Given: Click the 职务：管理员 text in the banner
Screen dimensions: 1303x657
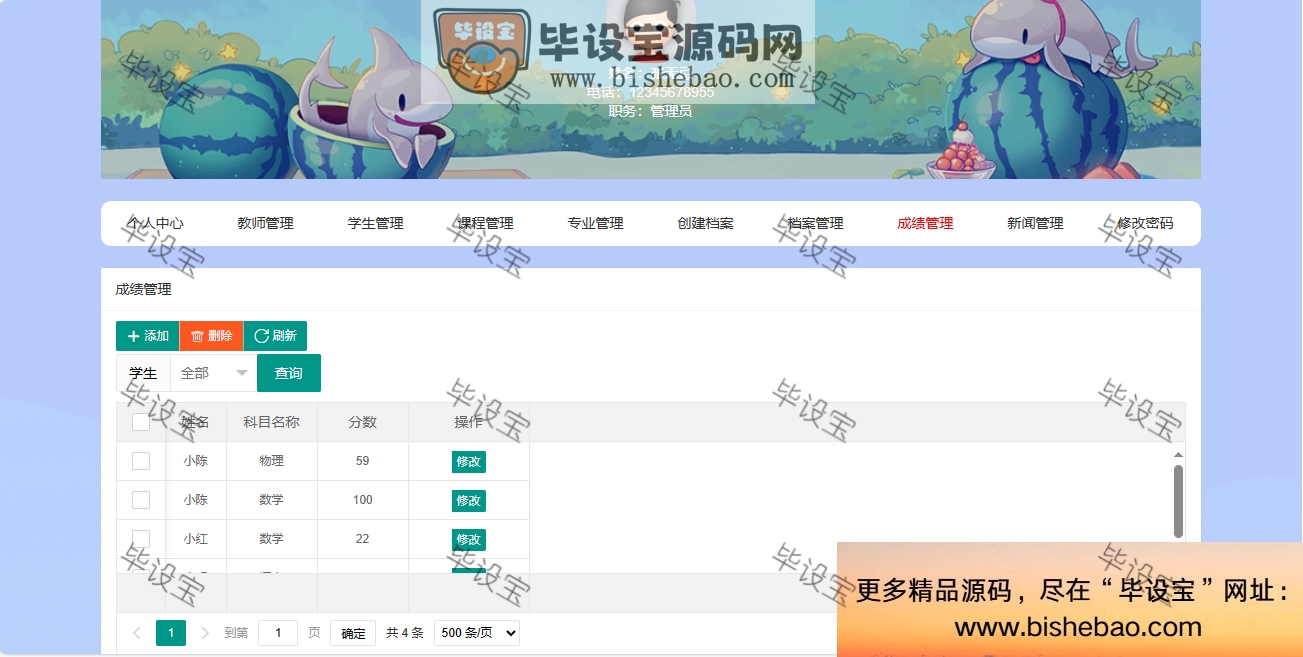Looking at the screenshot, I should (x=650, y=111).
